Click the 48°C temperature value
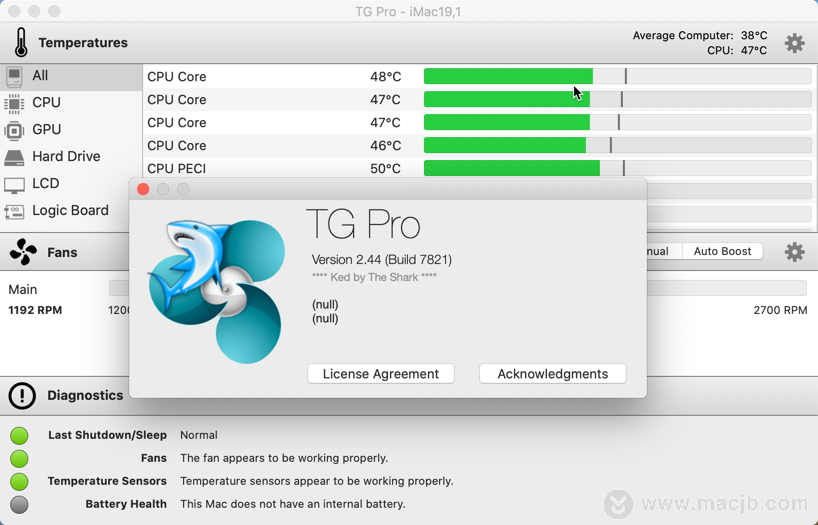818x525 pixels. point(386,77)
